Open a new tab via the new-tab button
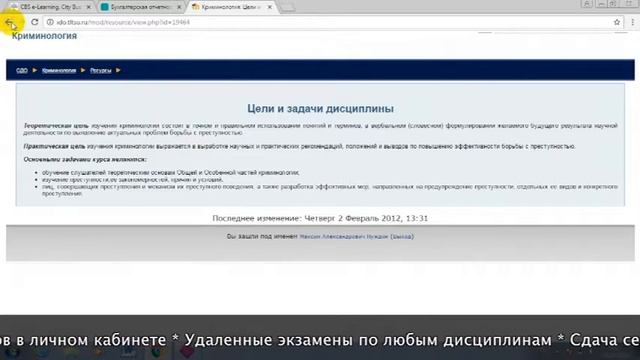The image size is (640, 360). tap(288, 7)
